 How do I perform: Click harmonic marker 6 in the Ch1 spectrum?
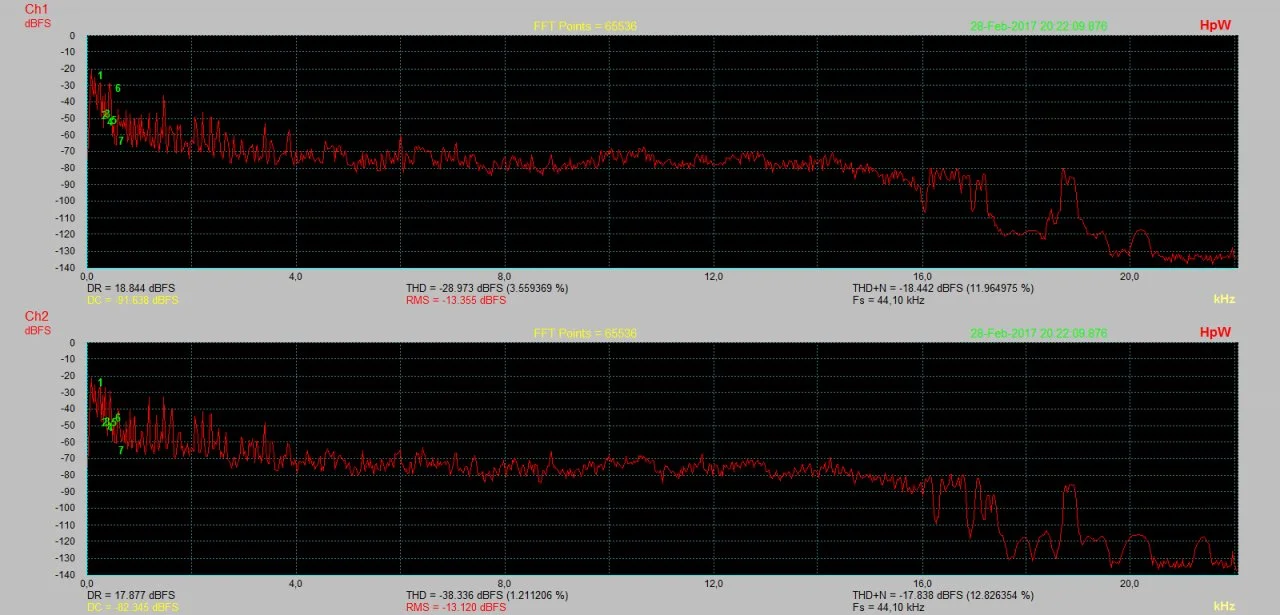tap(118, 88)
